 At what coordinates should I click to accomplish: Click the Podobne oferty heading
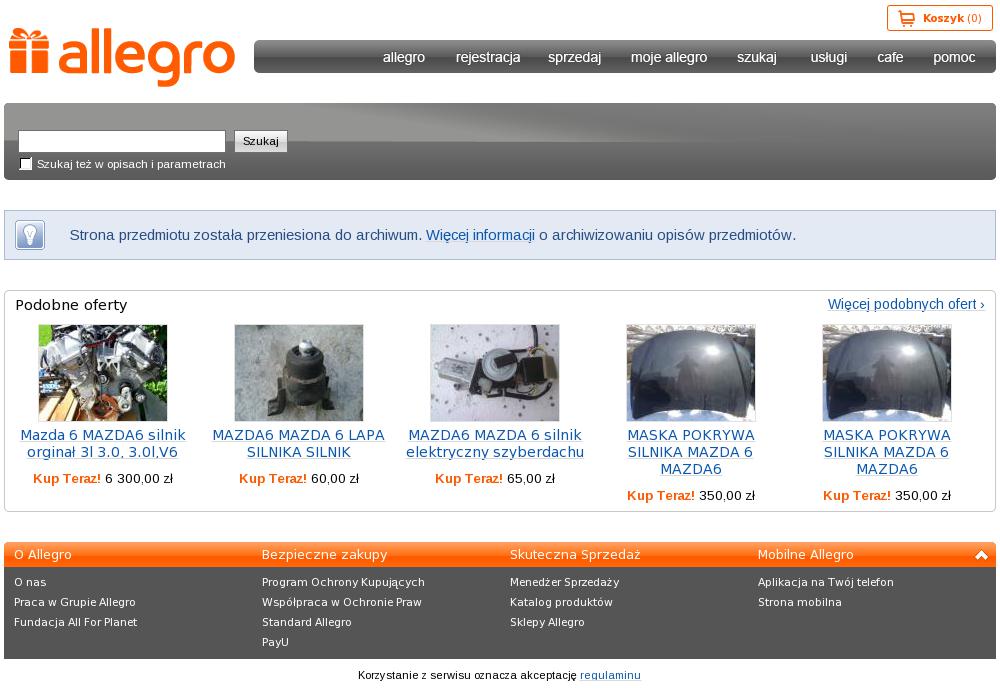[x=71, y=305]
